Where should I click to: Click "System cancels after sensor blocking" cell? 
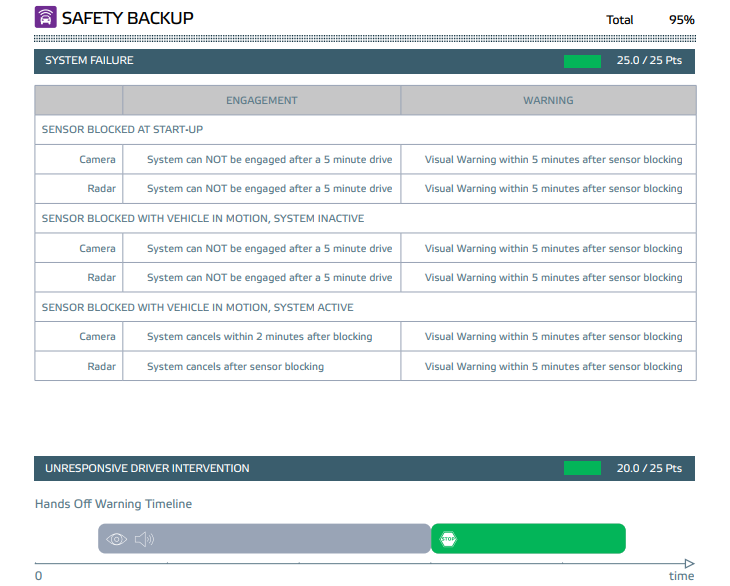235,366
